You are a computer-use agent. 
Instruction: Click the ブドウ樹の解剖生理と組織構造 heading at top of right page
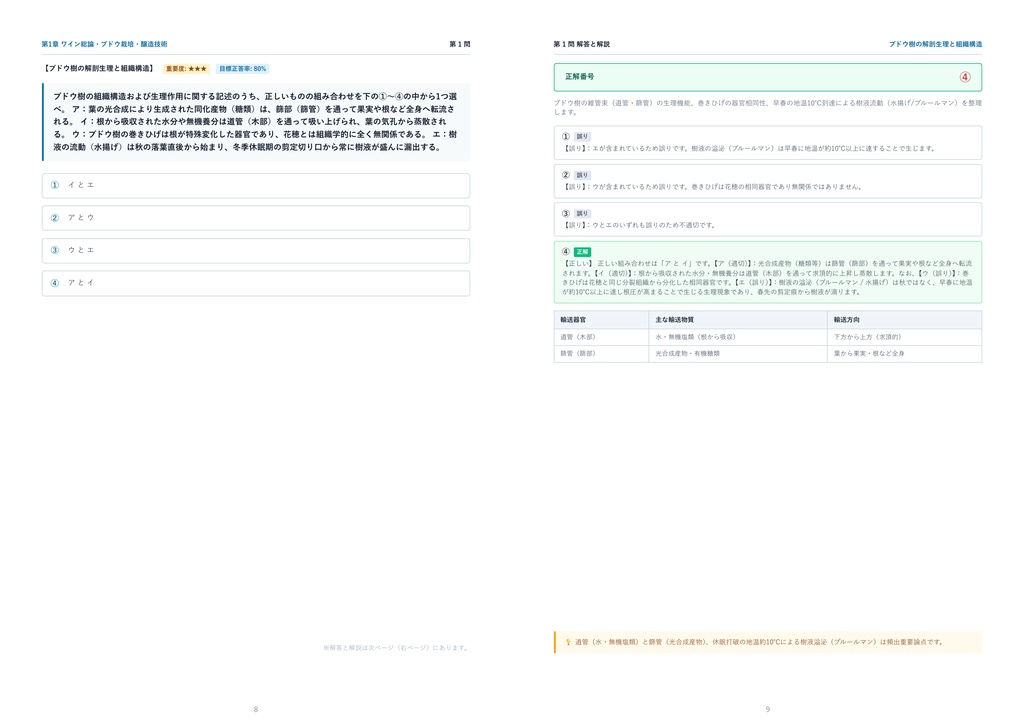935,44
